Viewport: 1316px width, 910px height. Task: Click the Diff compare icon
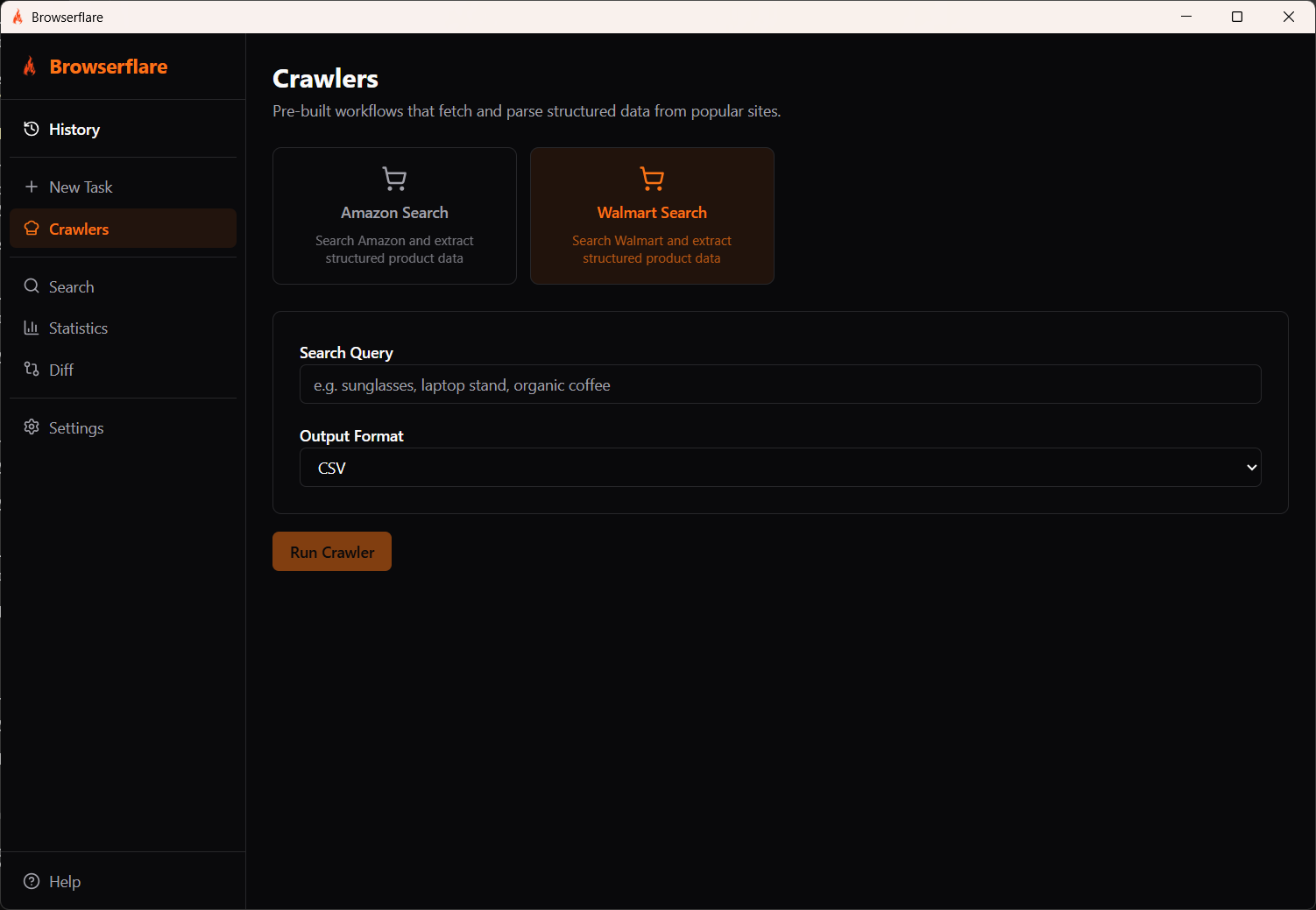click(x=32, y=369)
